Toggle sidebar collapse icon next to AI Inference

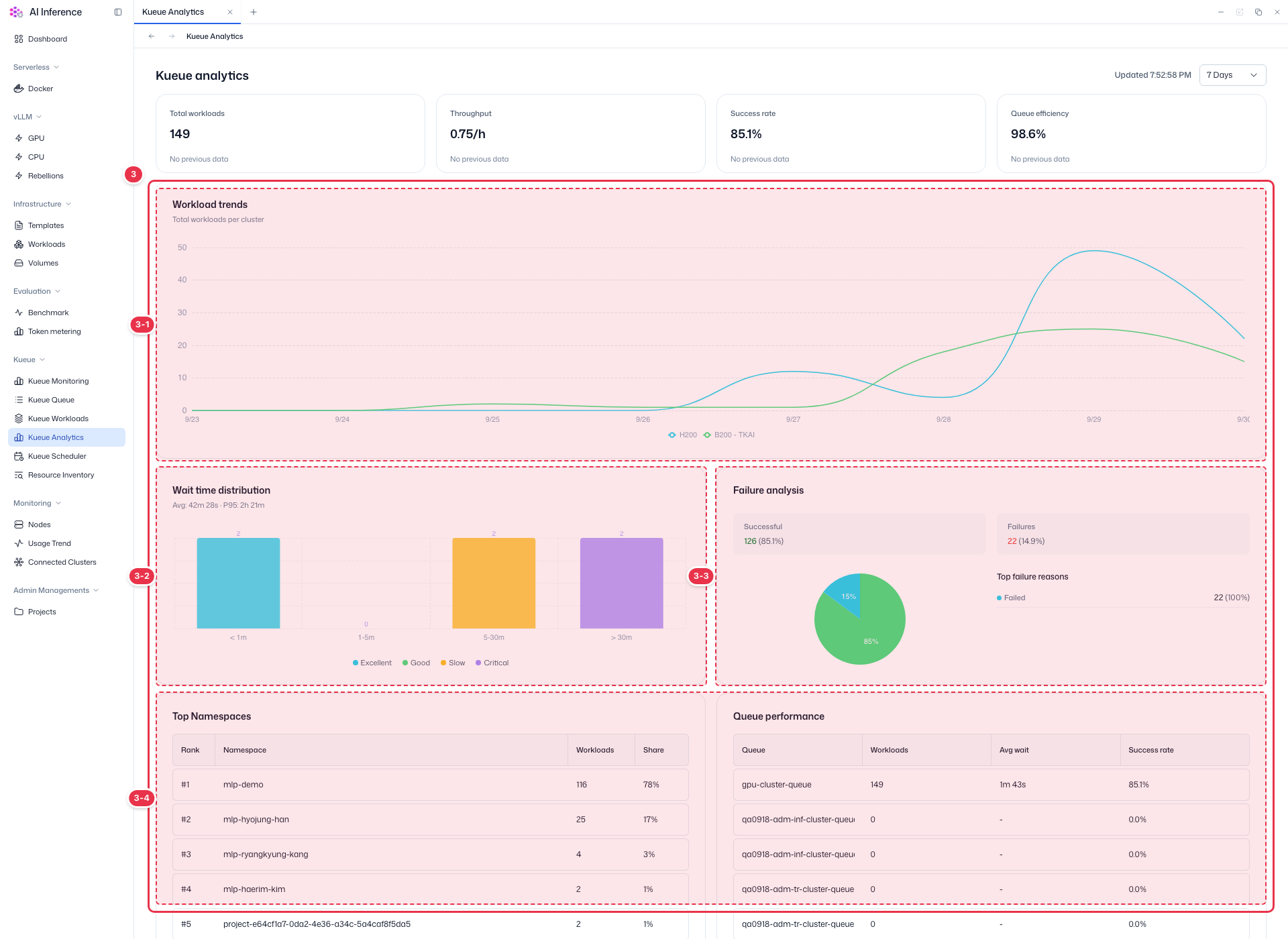118,12
